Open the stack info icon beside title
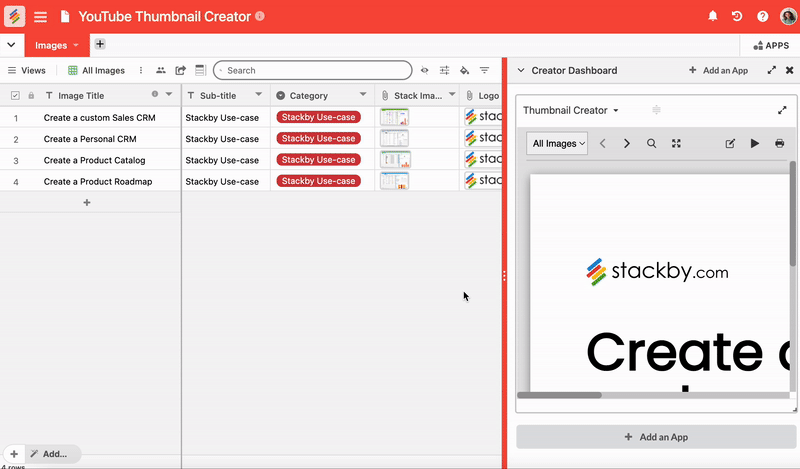800x469 pixels. (x=260, y=16)
